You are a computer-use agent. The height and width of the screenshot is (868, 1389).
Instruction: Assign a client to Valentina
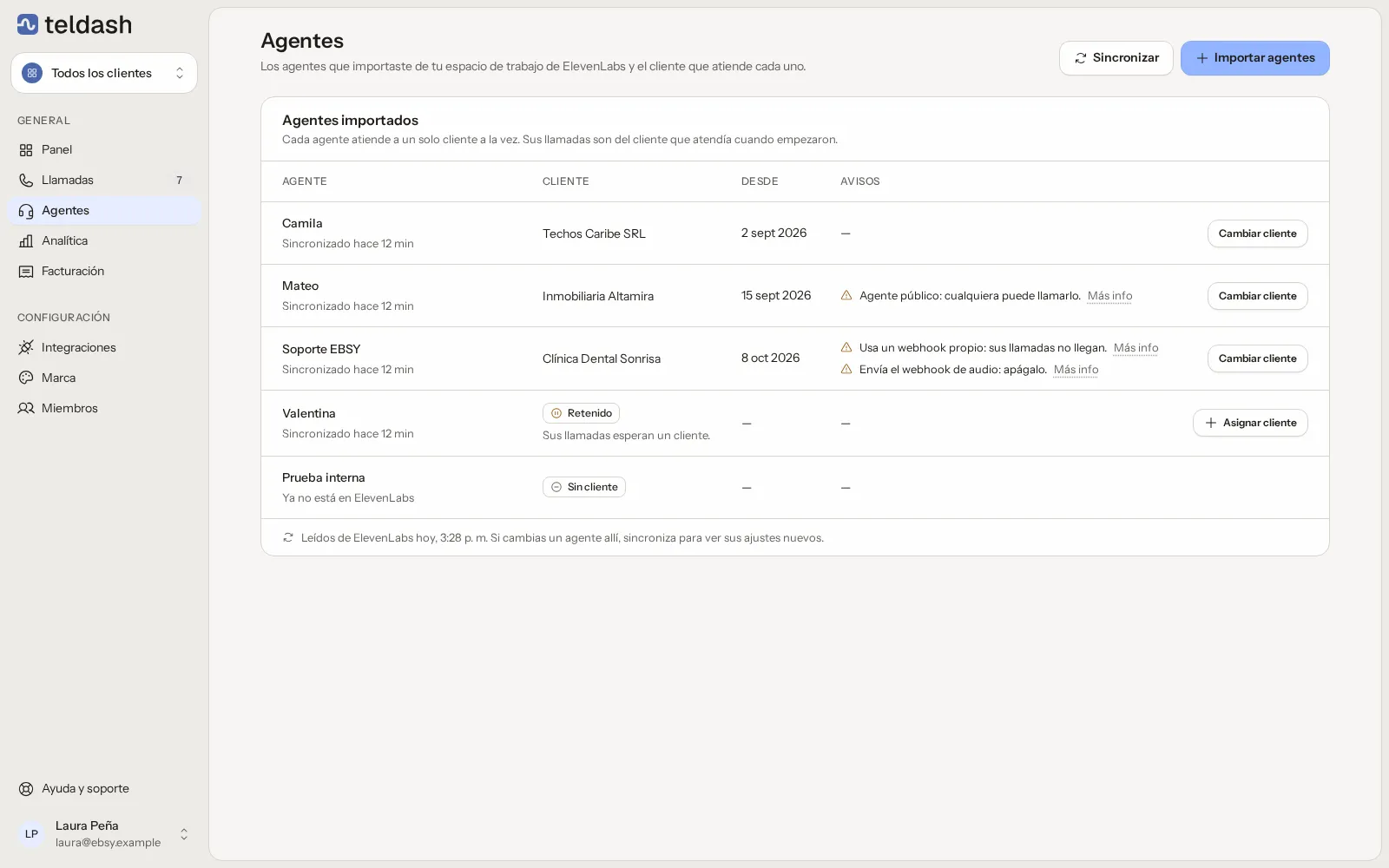pos(1250,423)
